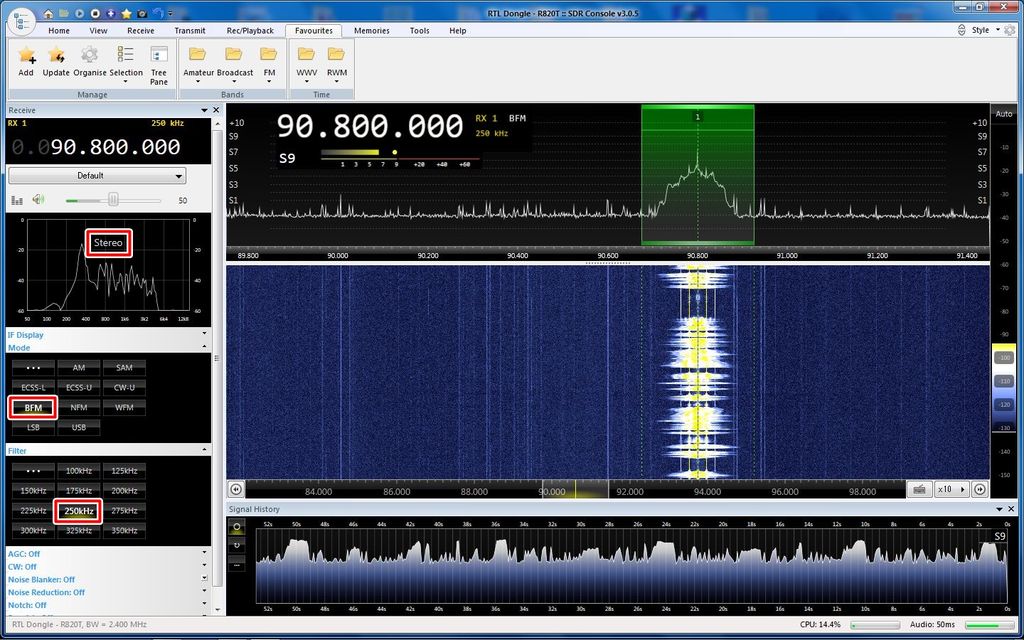Set filter bandwidth to 150kHz

[x=33, y=490]
